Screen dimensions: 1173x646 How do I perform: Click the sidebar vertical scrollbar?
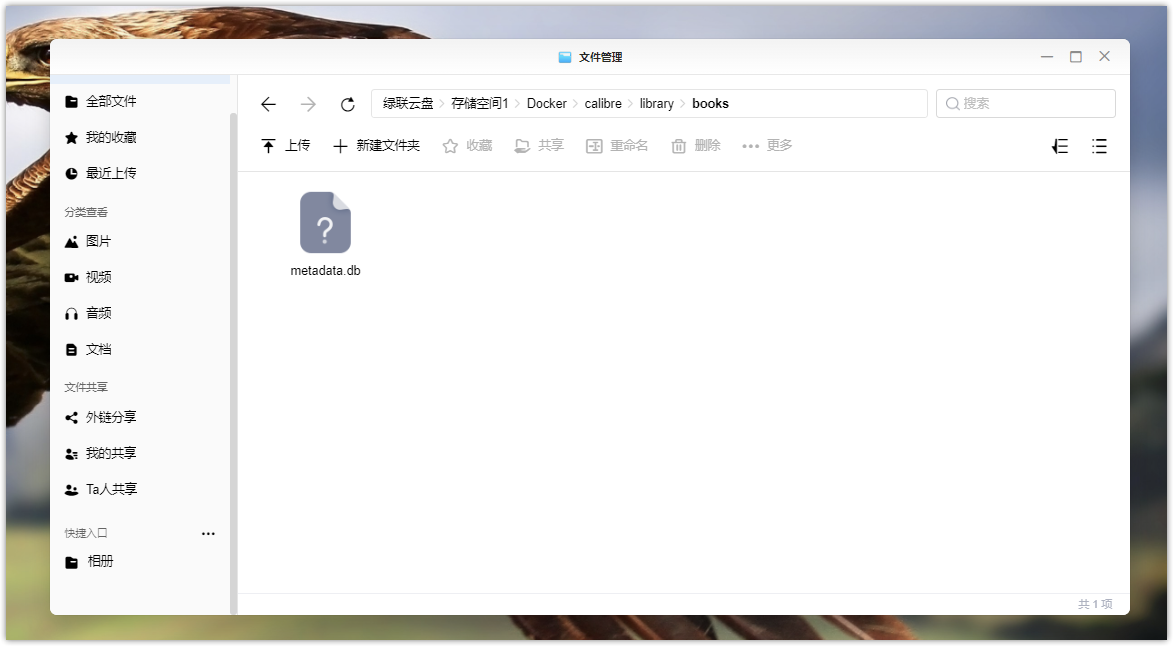[x=233, y=363]
